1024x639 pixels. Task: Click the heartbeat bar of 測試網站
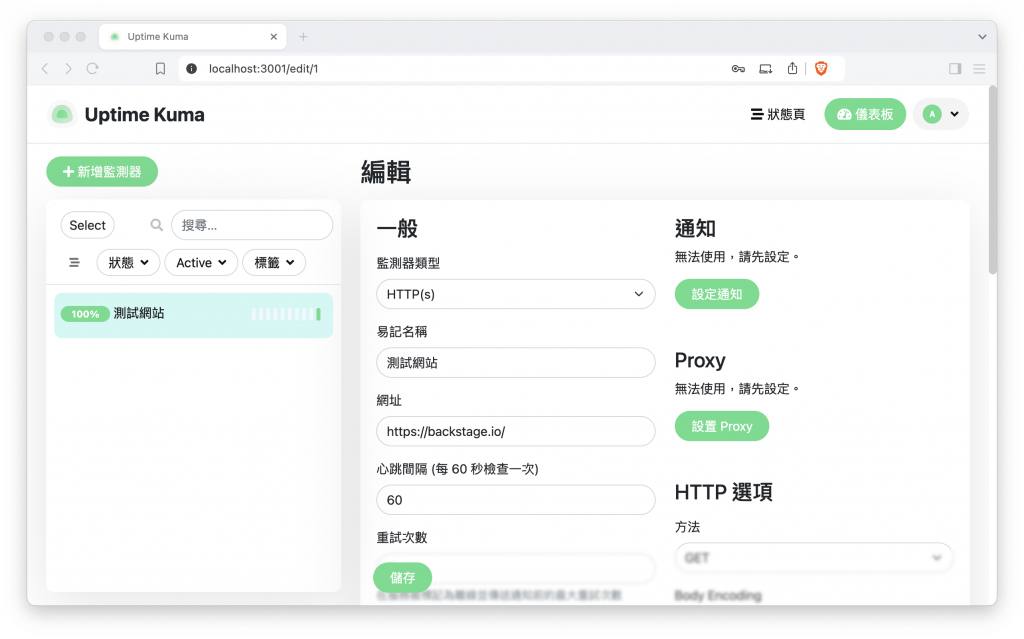[286, 314]
